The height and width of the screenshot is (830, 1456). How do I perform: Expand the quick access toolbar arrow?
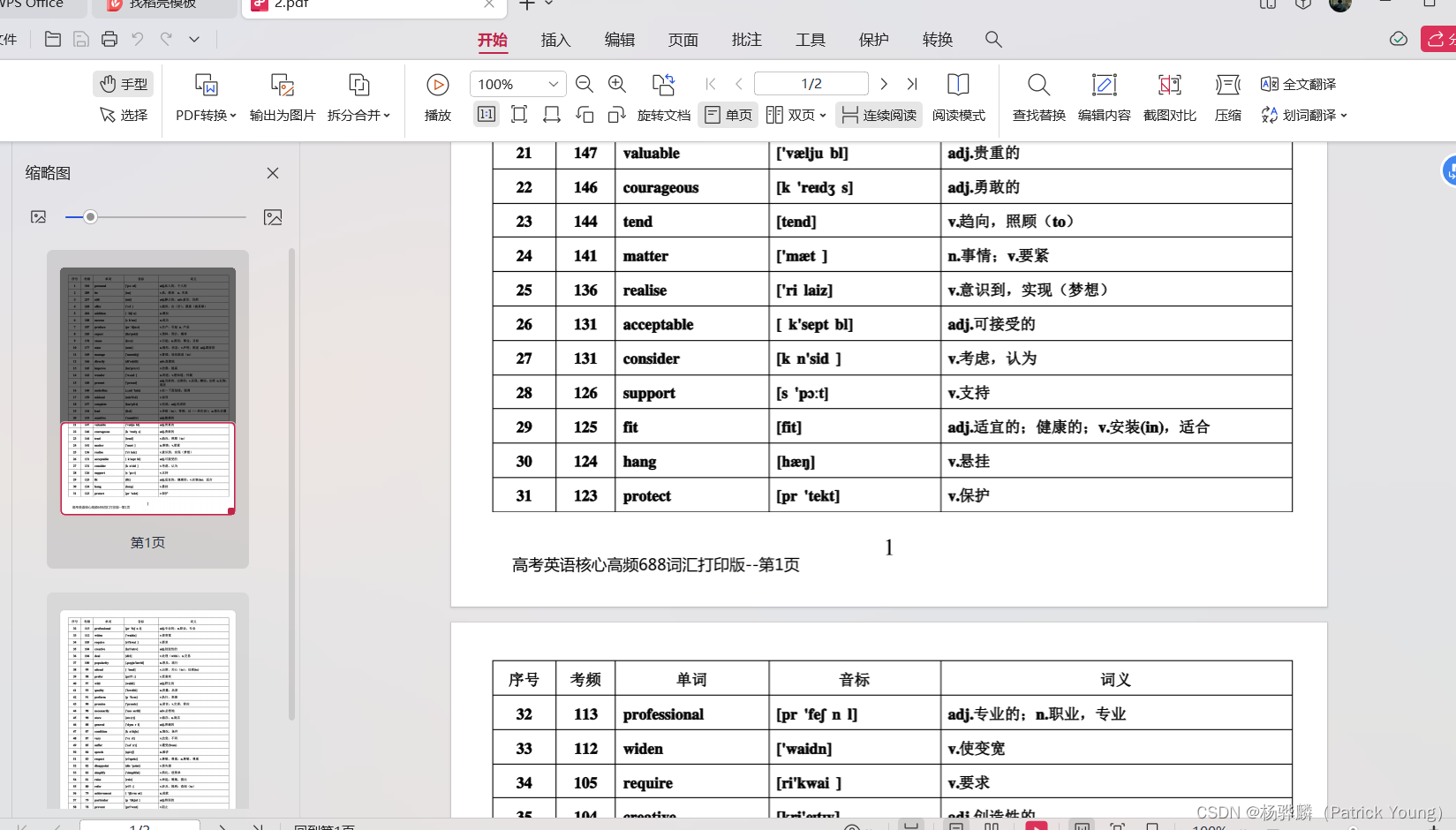tap(194, 39)
